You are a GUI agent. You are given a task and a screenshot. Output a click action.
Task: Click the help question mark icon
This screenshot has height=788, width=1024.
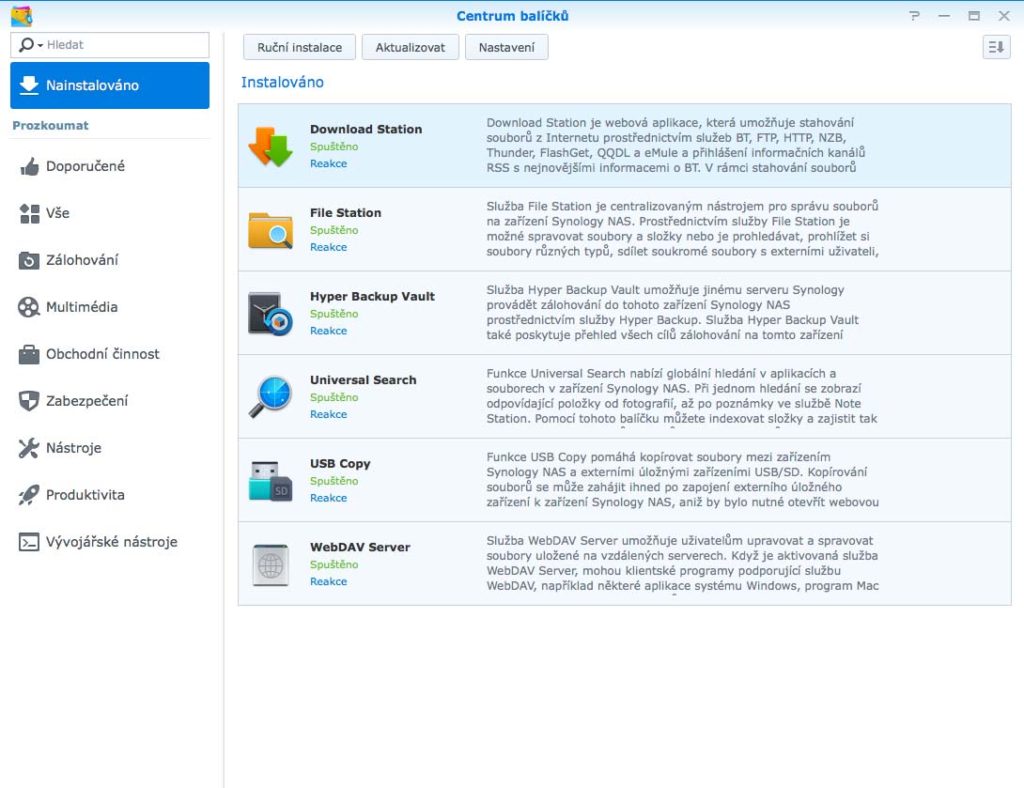[913, 15]
